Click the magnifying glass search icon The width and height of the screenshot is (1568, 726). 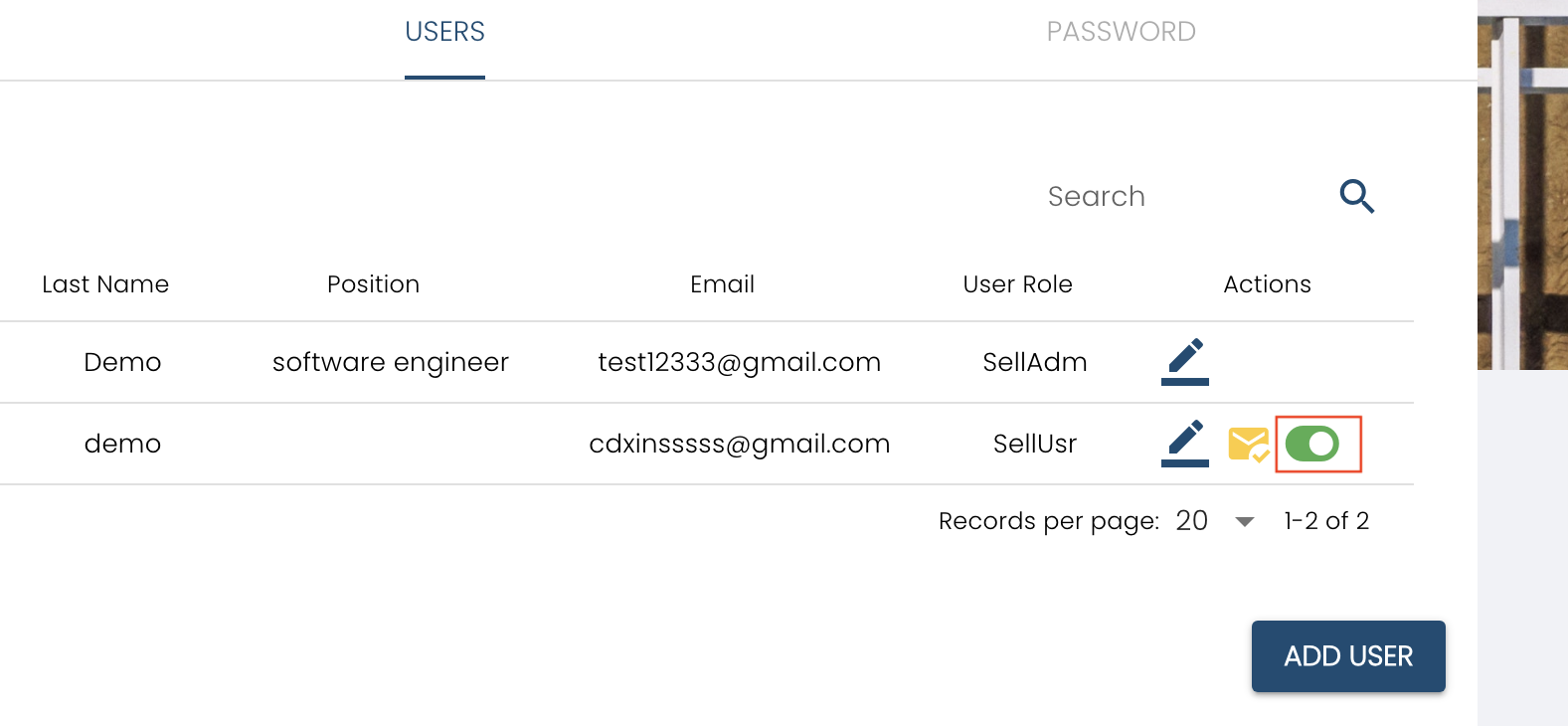pyautogui.click(x=1356, y=196)
